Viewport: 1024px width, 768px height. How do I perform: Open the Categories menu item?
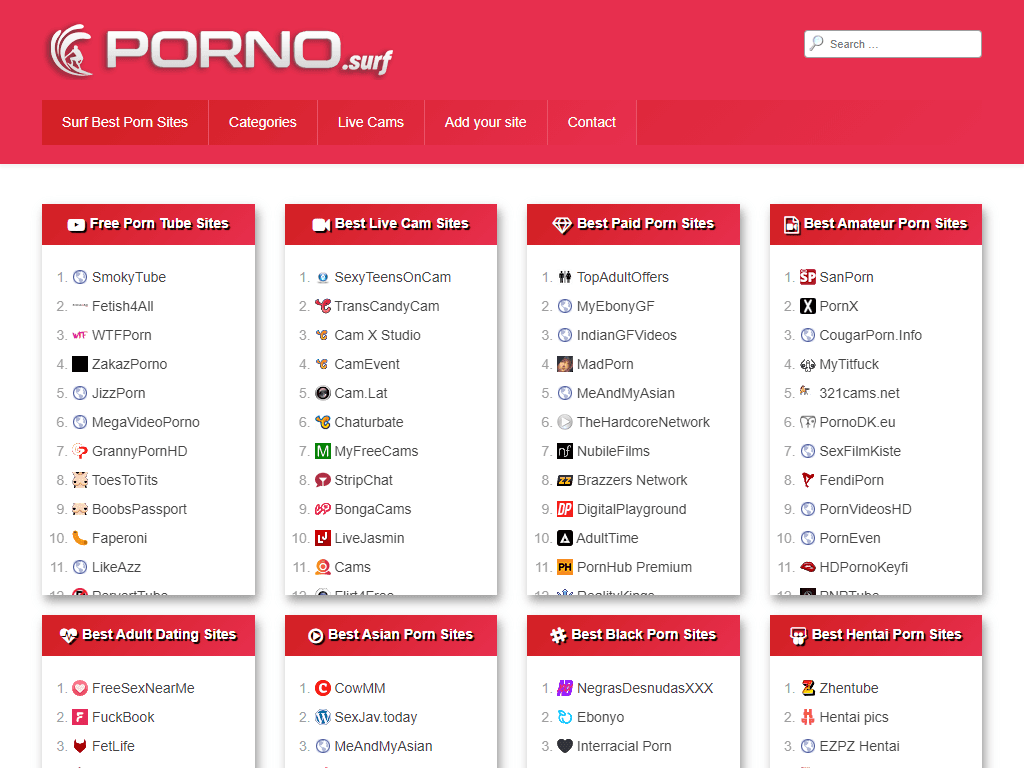(262, 122)
